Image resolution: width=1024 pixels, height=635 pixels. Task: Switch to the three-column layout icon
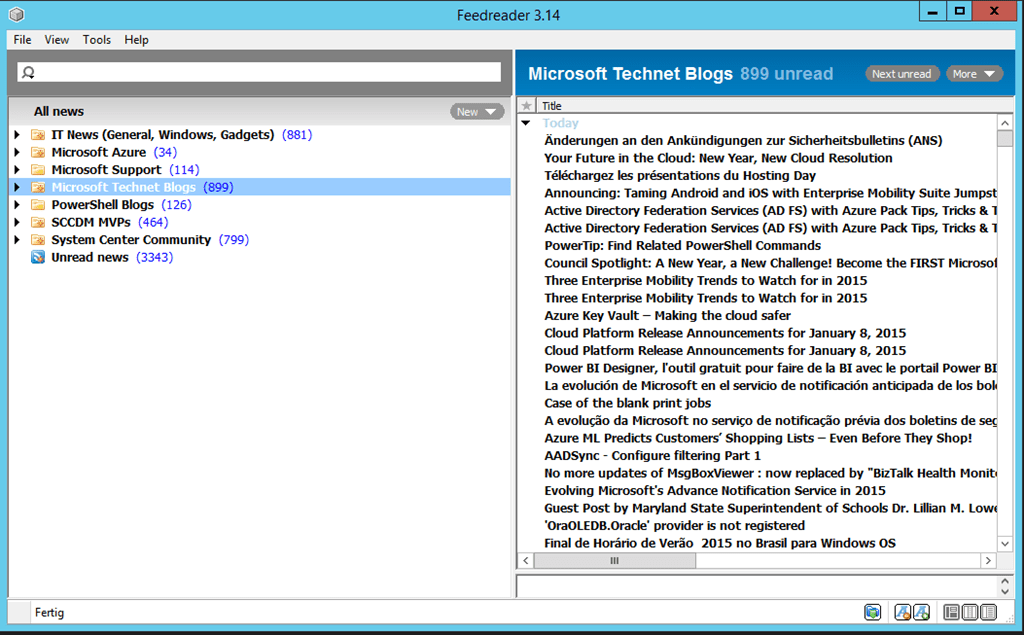click(970, 612)
